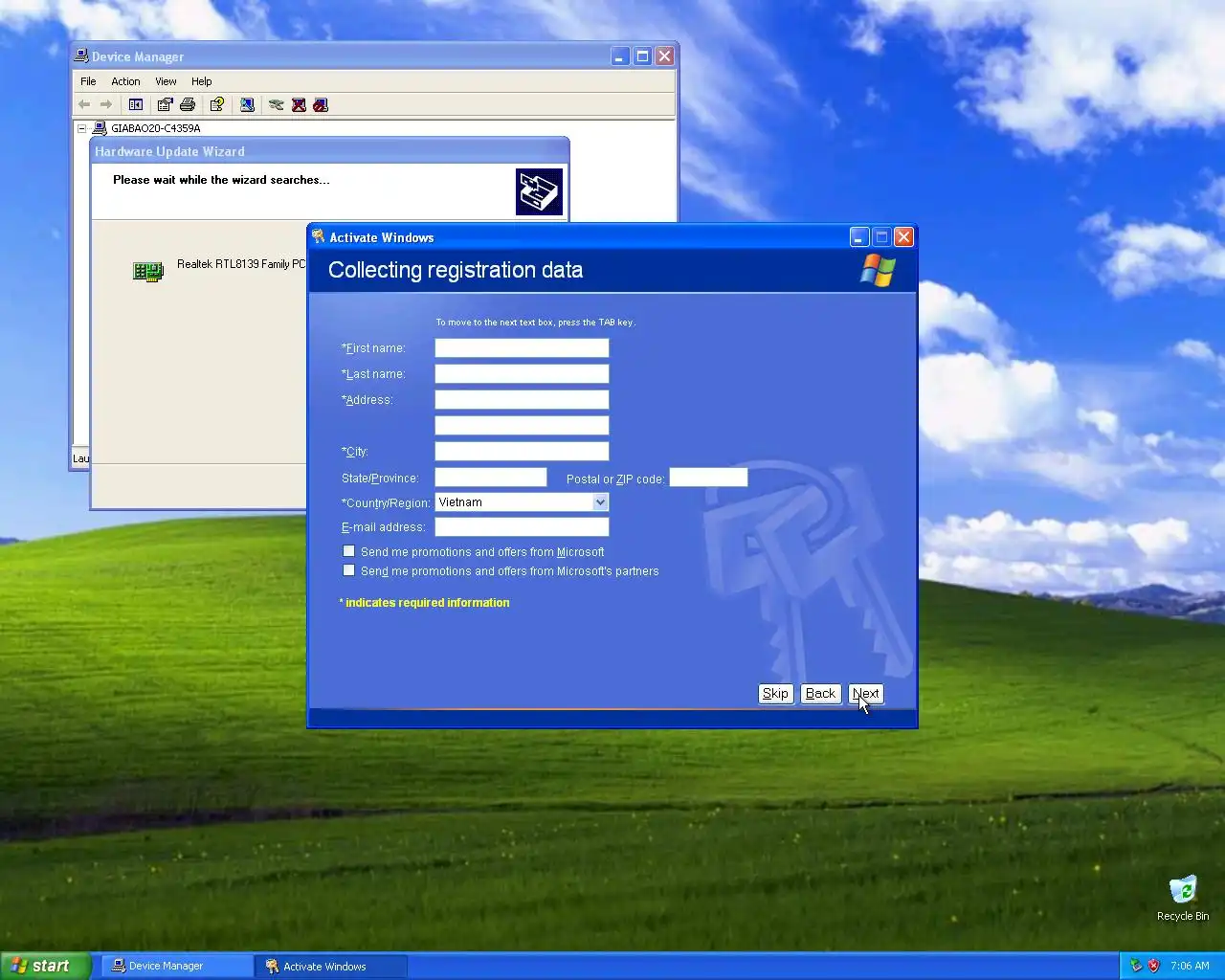Open the Action menu in Device Manager
Screen dimensions: 1225x980
point(125,81)
